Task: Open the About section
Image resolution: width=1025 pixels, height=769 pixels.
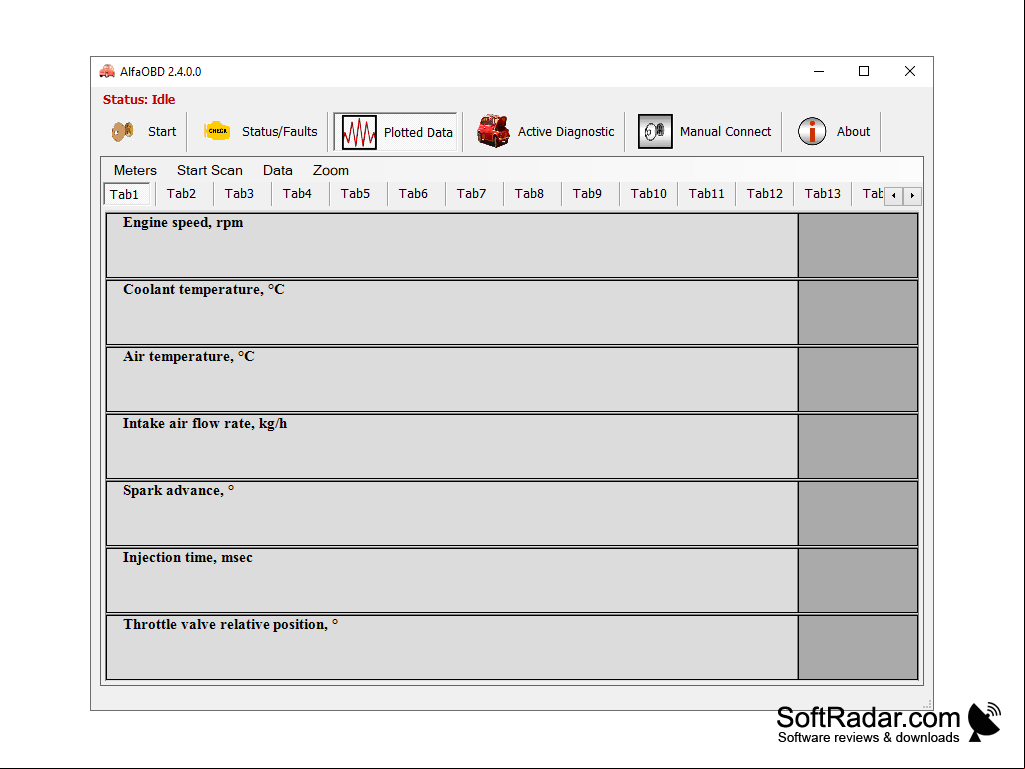Action: click(x=853, y=131)
